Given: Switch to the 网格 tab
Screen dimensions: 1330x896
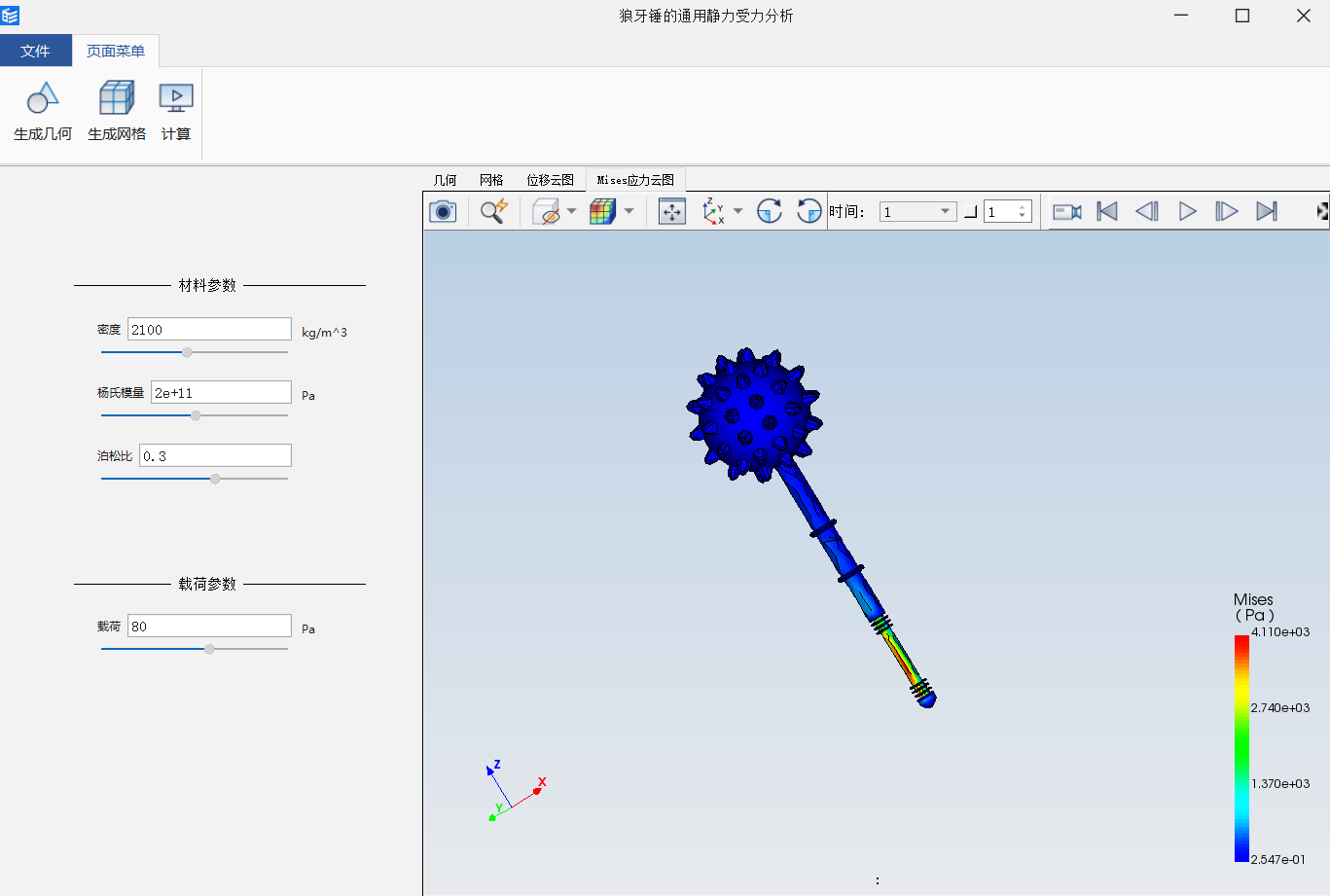Looking at the screenshot, I should (491, 180).
